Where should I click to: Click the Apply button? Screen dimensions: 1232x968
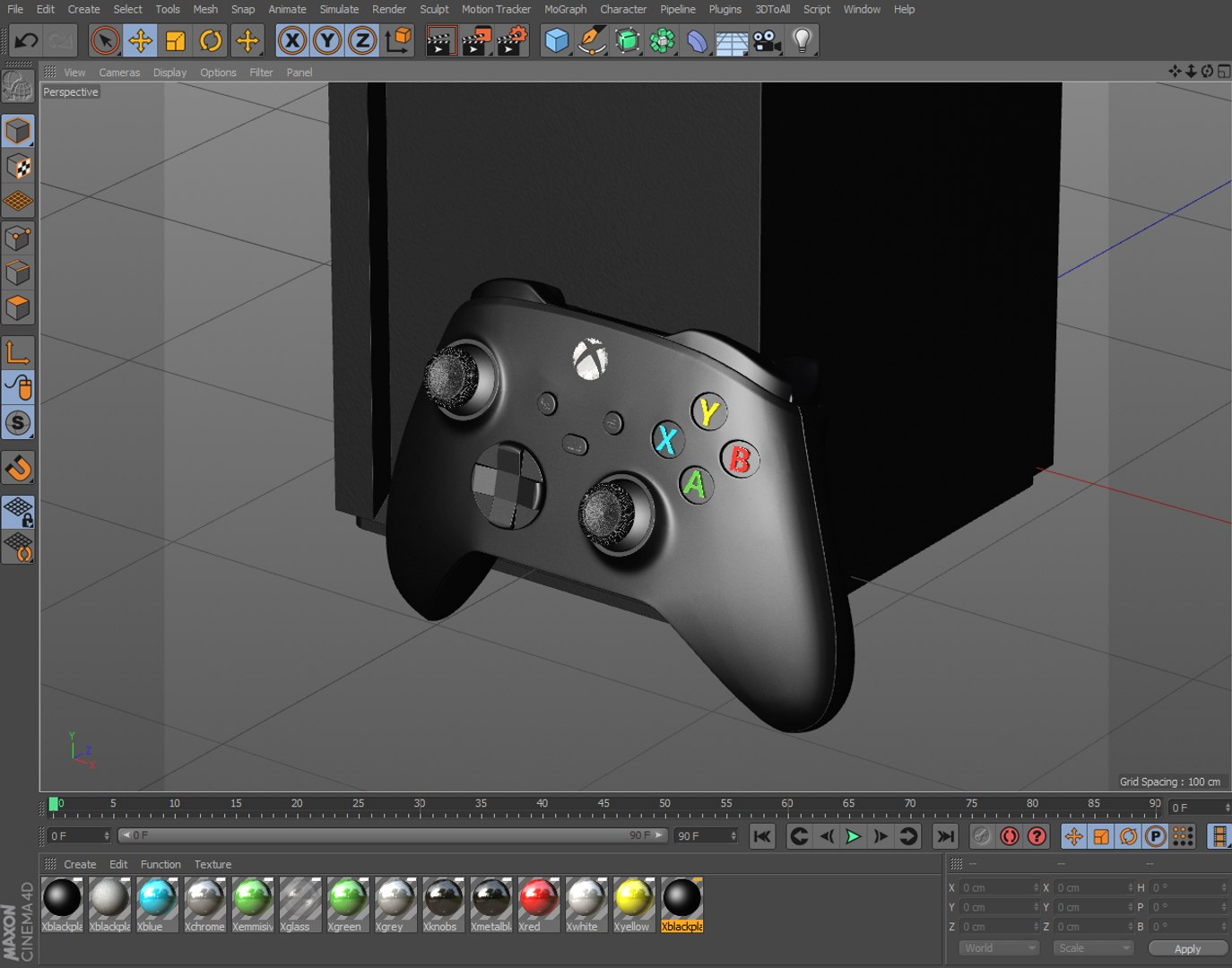pos(1187,948)
